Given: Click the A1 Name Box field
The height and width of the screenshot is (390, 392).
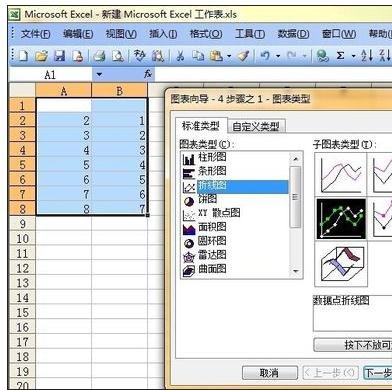Looking at the screenshot, I should [50, 75].
